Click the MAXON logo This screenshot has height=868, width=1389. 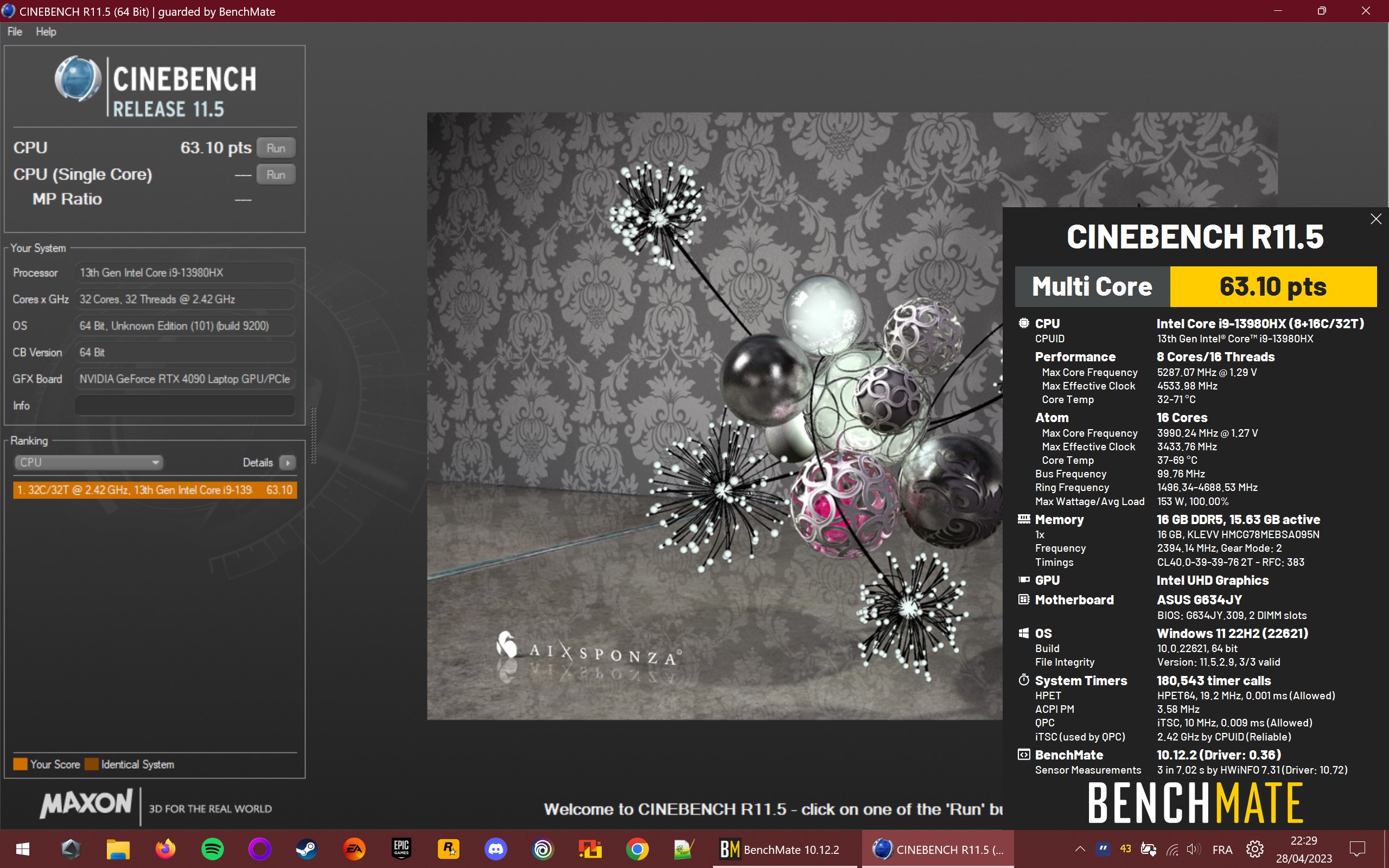pyautogui.click(x=86, y=803)
